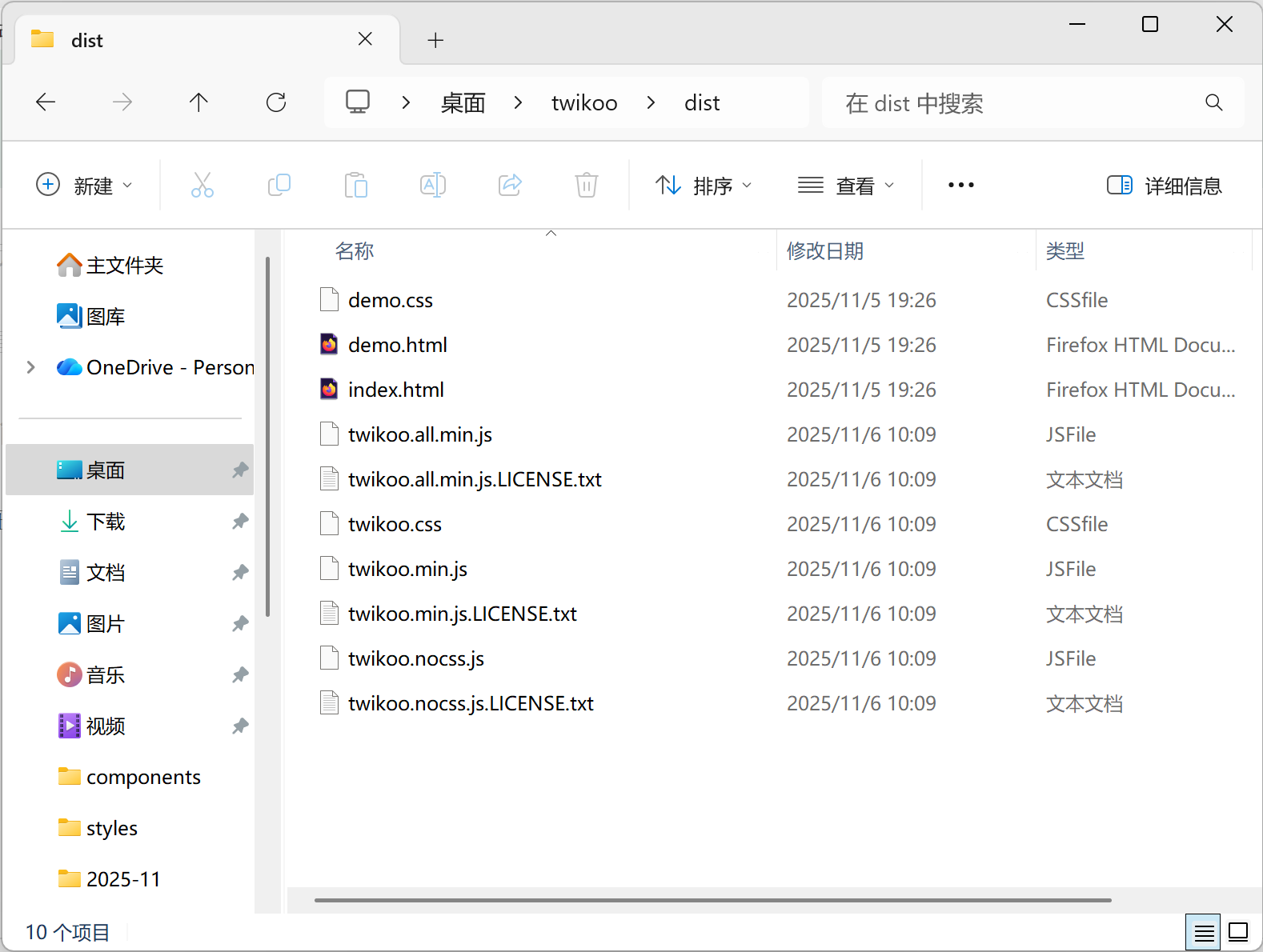Navigate to 桌面 in breadcrumb
The width and height of the screenshot is (1263, 952).
click(463, 102)
